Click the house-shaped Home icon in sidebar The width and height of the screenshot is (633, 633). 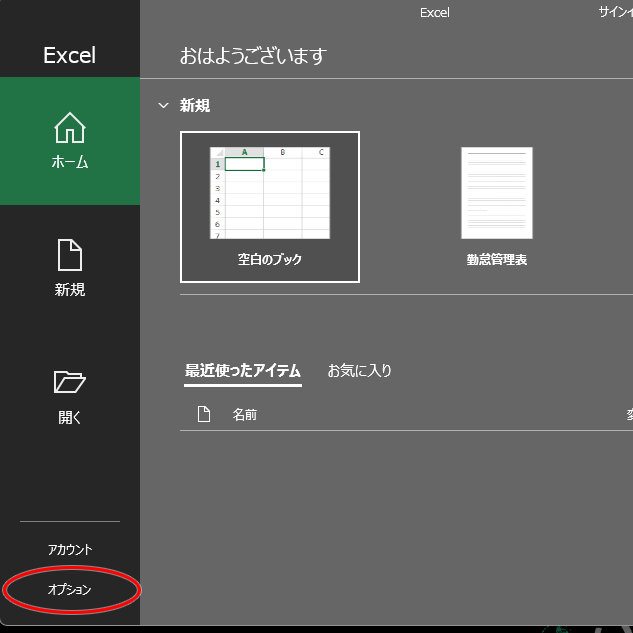coord(70,128)
